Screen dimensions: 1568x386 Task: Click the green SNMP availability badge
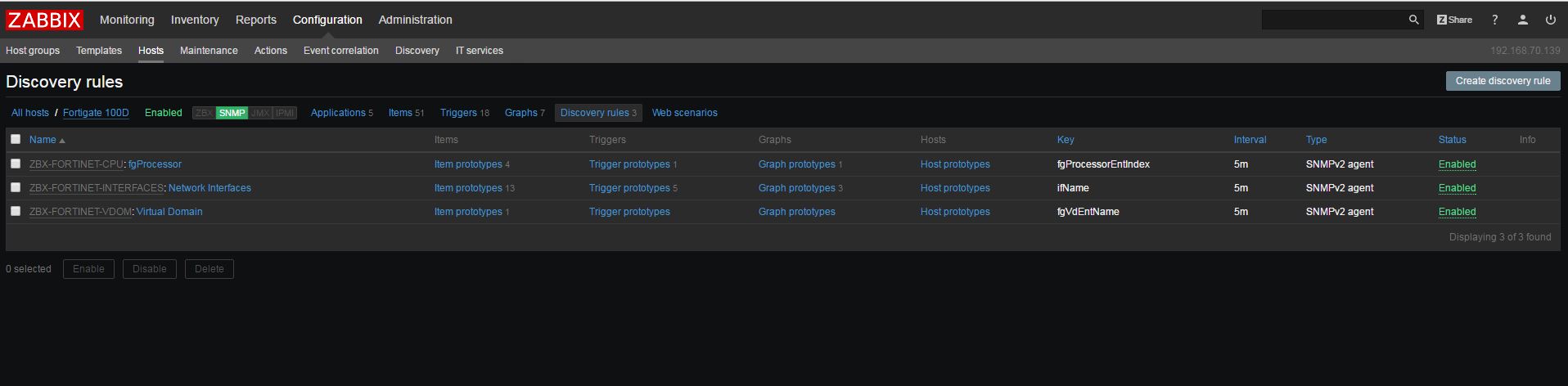232,113
